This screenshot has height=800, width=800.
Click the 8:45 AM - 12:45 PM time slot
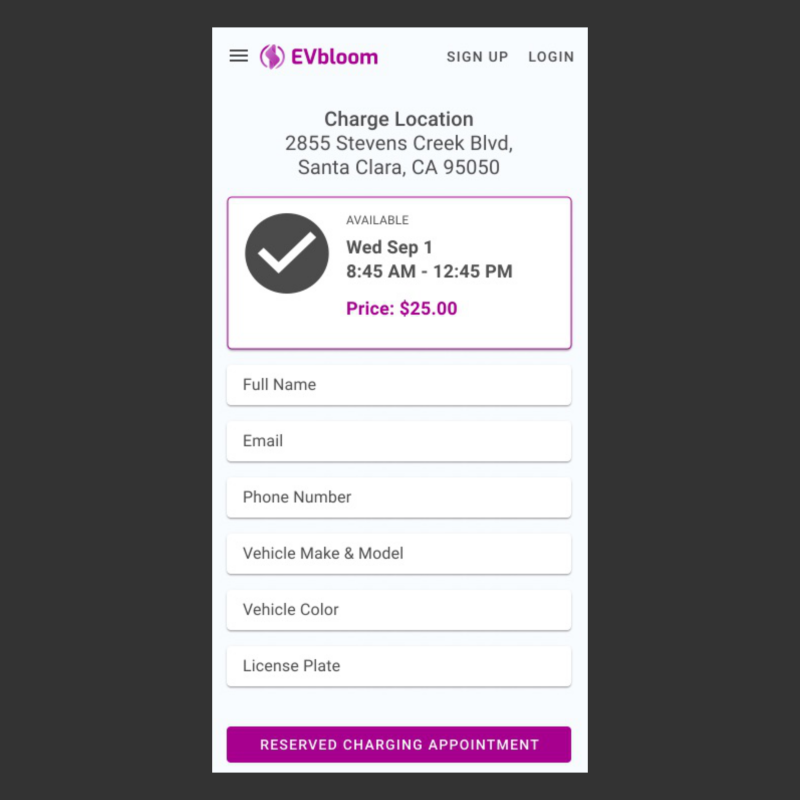[x=429, y=271]
